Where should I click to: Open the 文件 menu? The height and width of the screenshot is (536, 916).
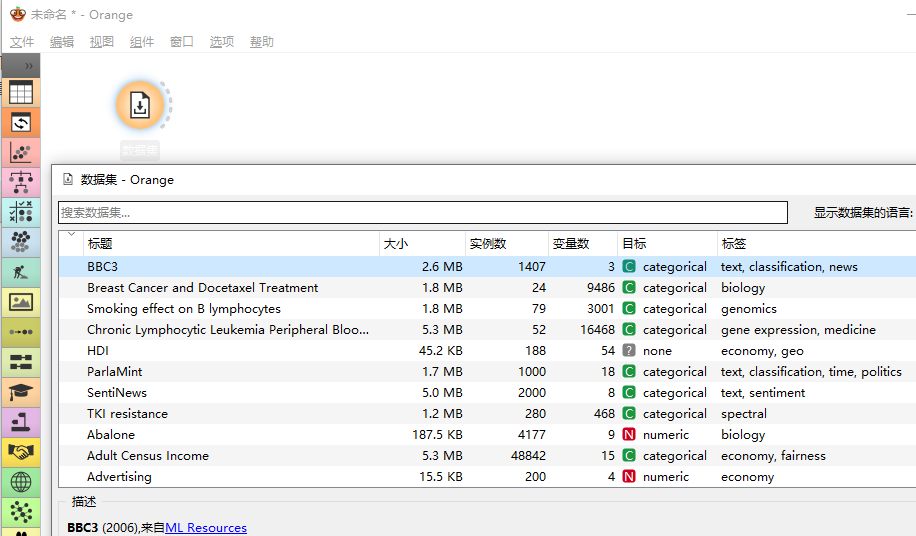(22, 42)
